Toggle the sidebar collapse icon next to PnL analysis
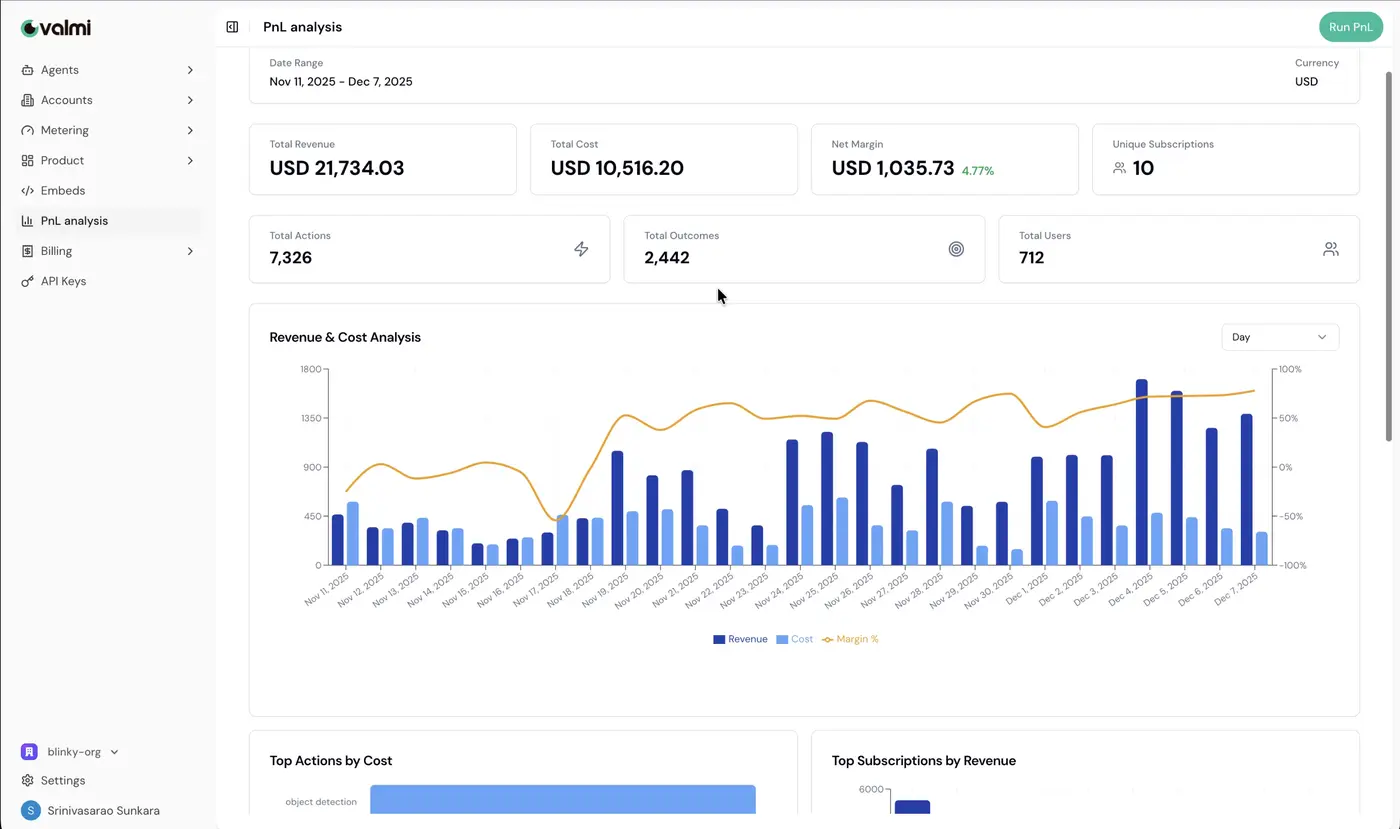 pyautogui.click(x=231, y=27)
